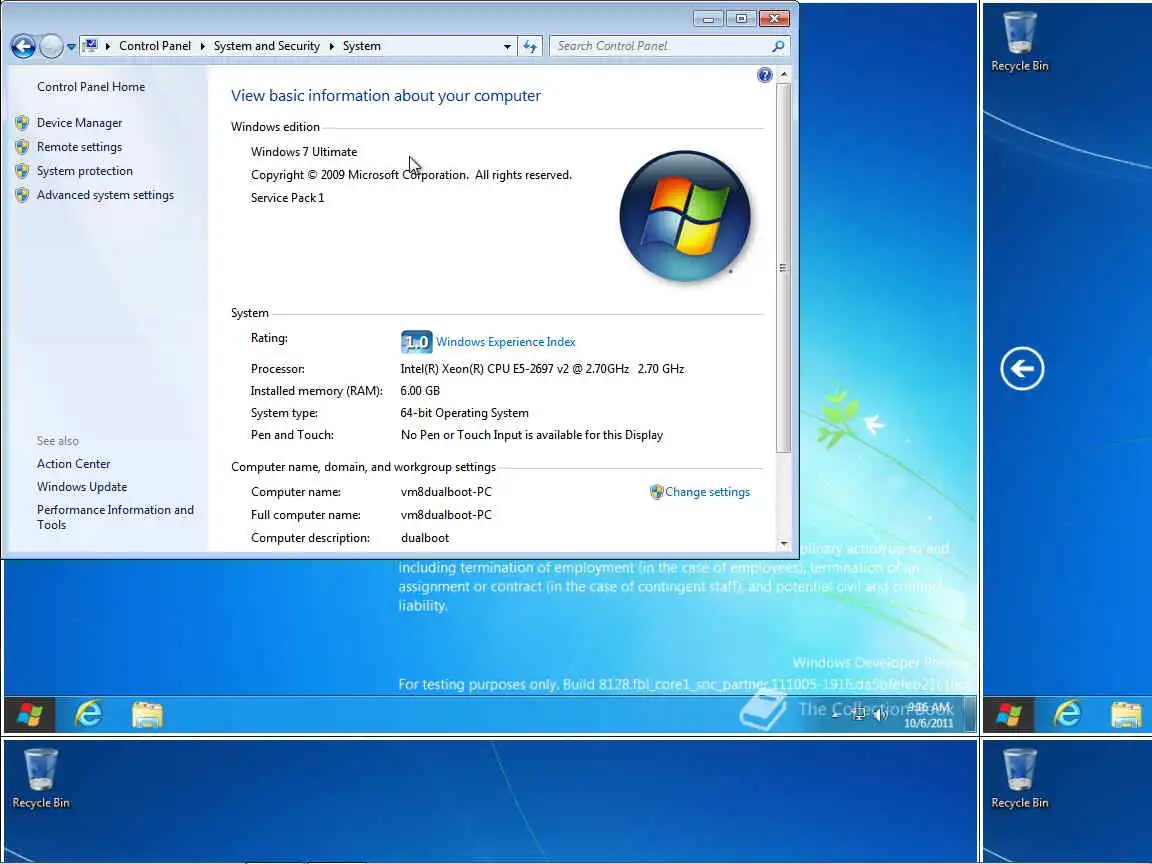The image size is (1152, 864).
Task: Select the Windows 7 Ultimate text
Action: [303, 152]
